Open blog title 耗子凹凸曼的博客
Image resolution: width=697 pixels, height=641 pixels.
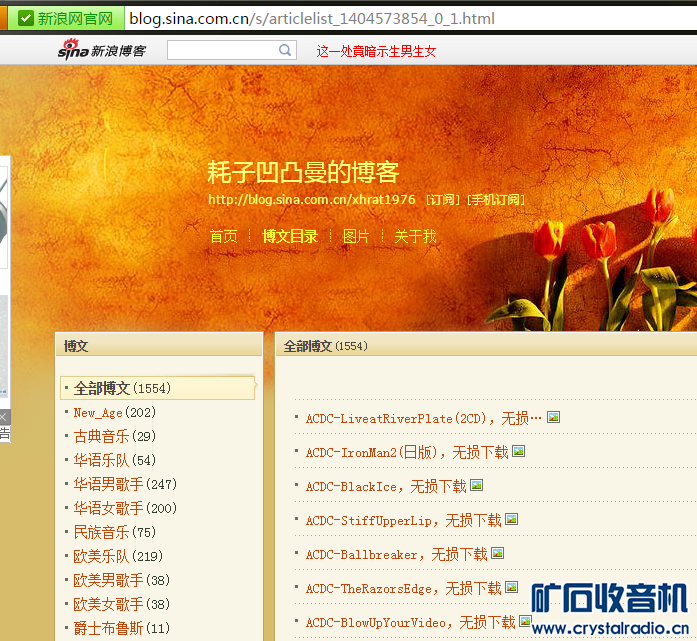coord(303,172)
